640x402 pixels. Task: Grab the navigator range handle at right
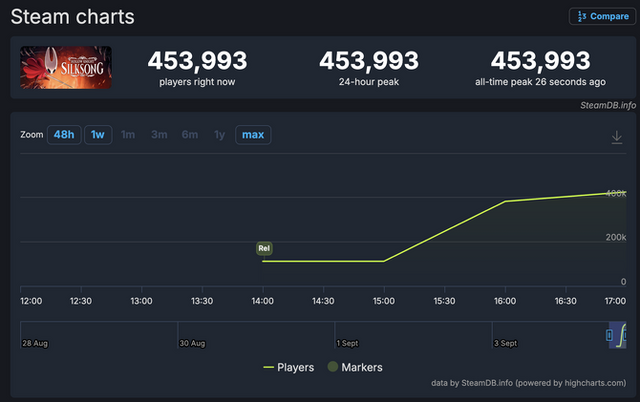point(610,334)
